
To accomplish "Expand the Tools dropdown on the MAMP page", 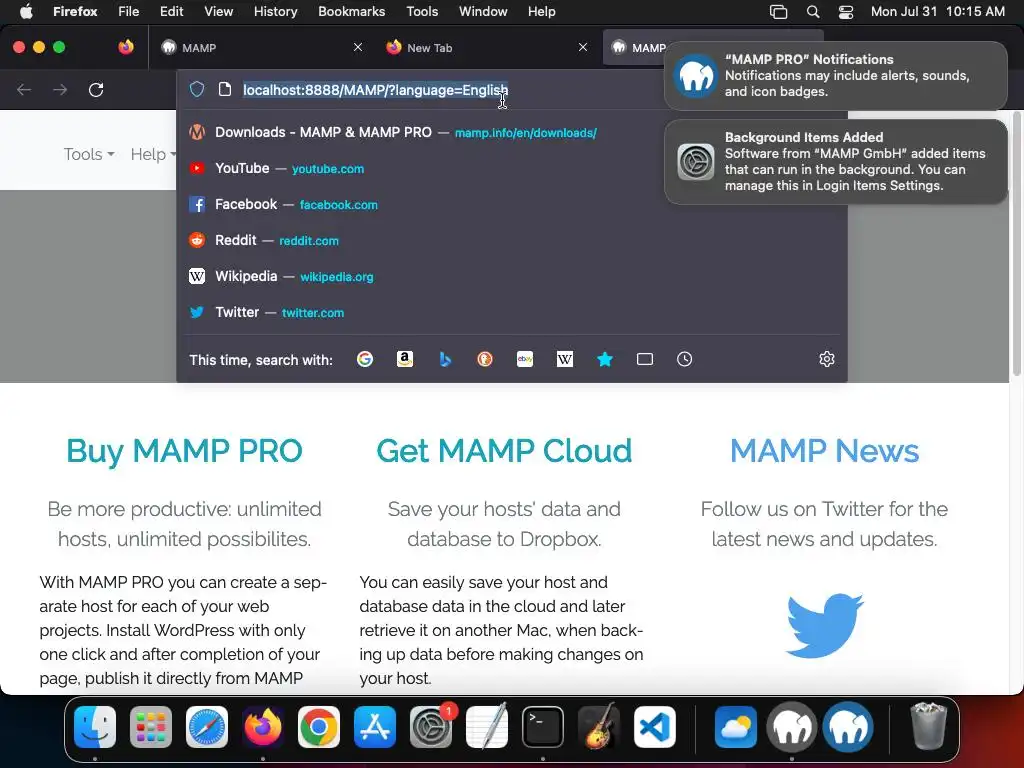I will [x=89, y=154].
